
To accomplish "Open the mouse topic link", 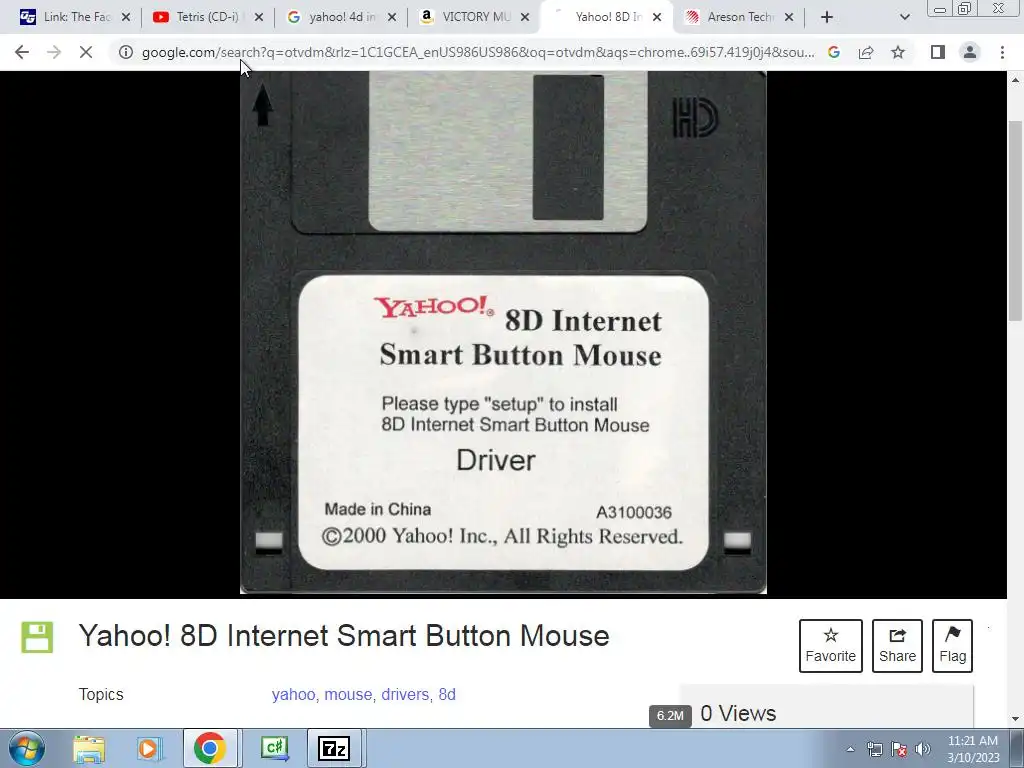I will coord(348,694).
